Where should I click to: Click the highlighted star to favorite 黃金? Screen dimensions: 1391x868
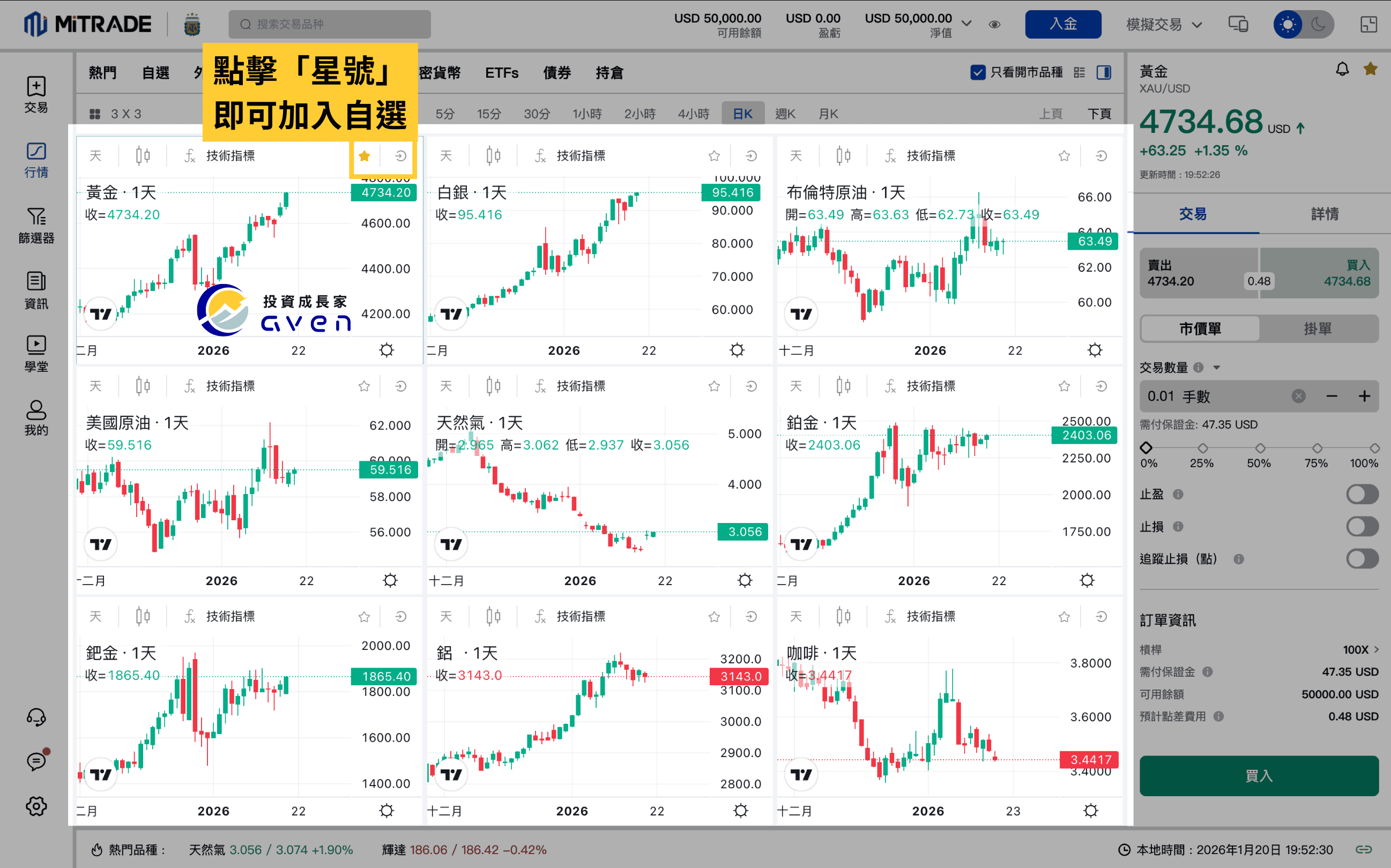pyautogui.click(x=364, y=155)
